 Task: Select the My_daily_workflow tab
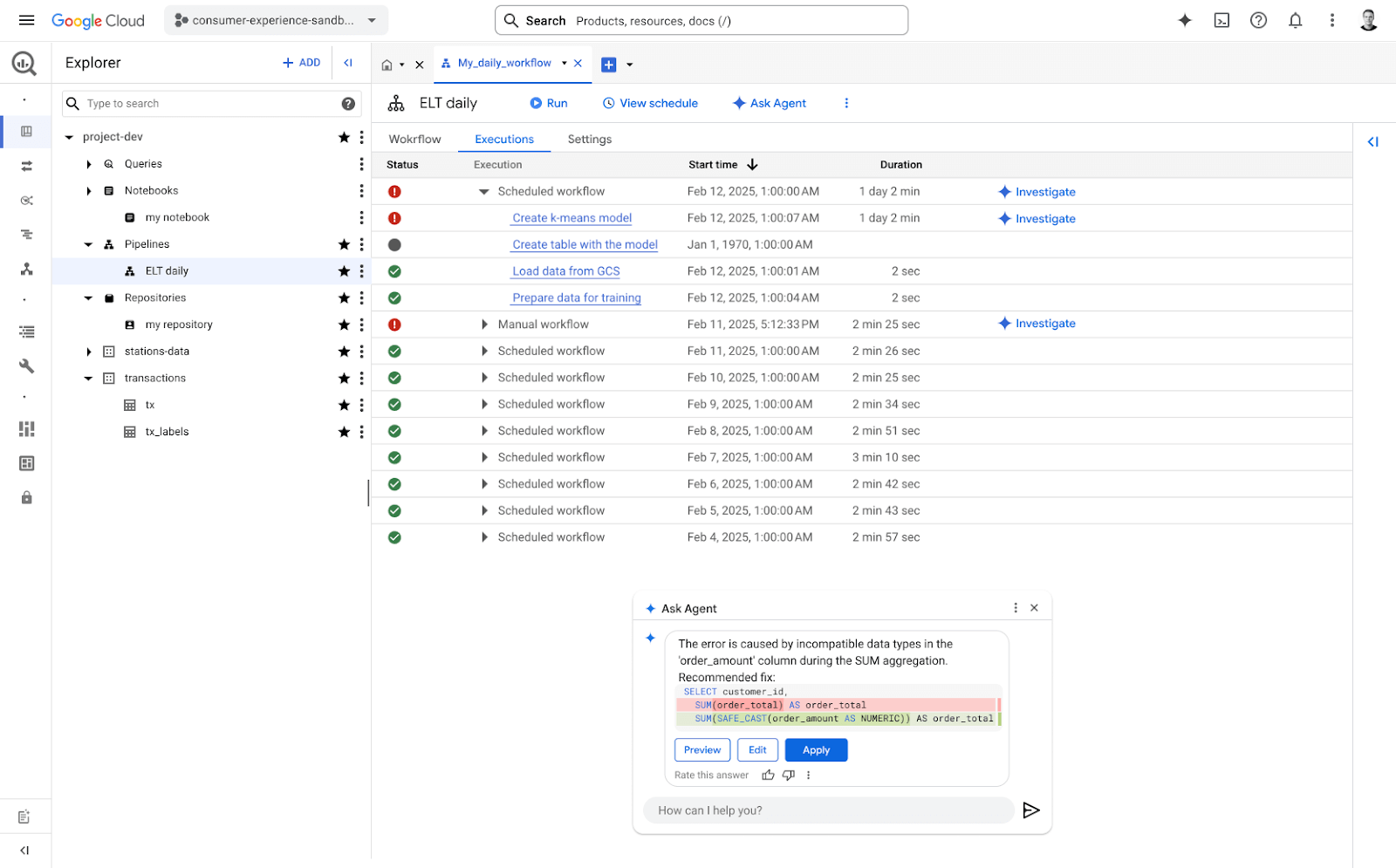(x=504, y=63)
